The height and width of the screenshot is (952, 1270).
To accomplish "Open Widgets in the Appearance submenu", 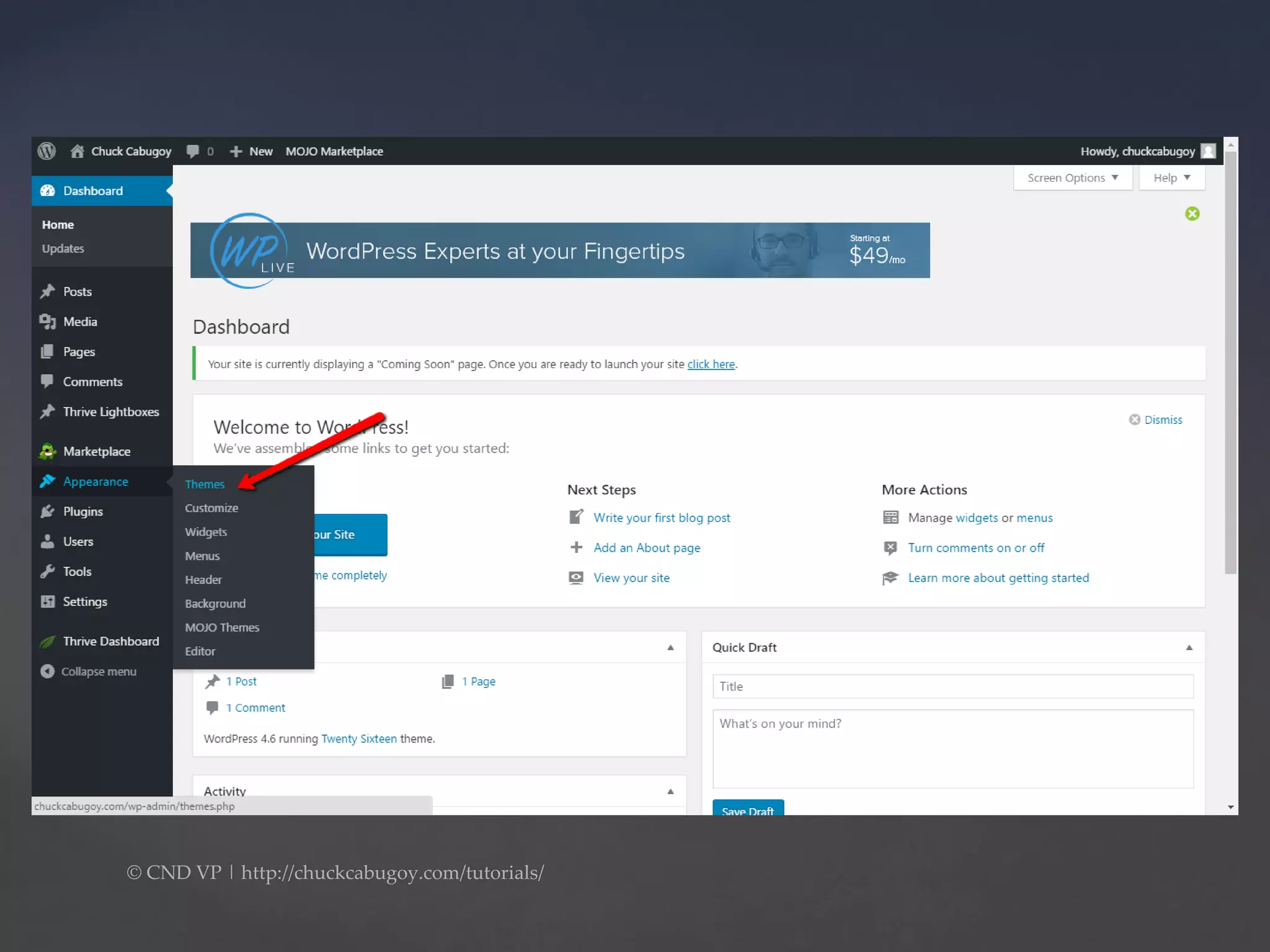I will pyautogui.click(x=206, y=532).
